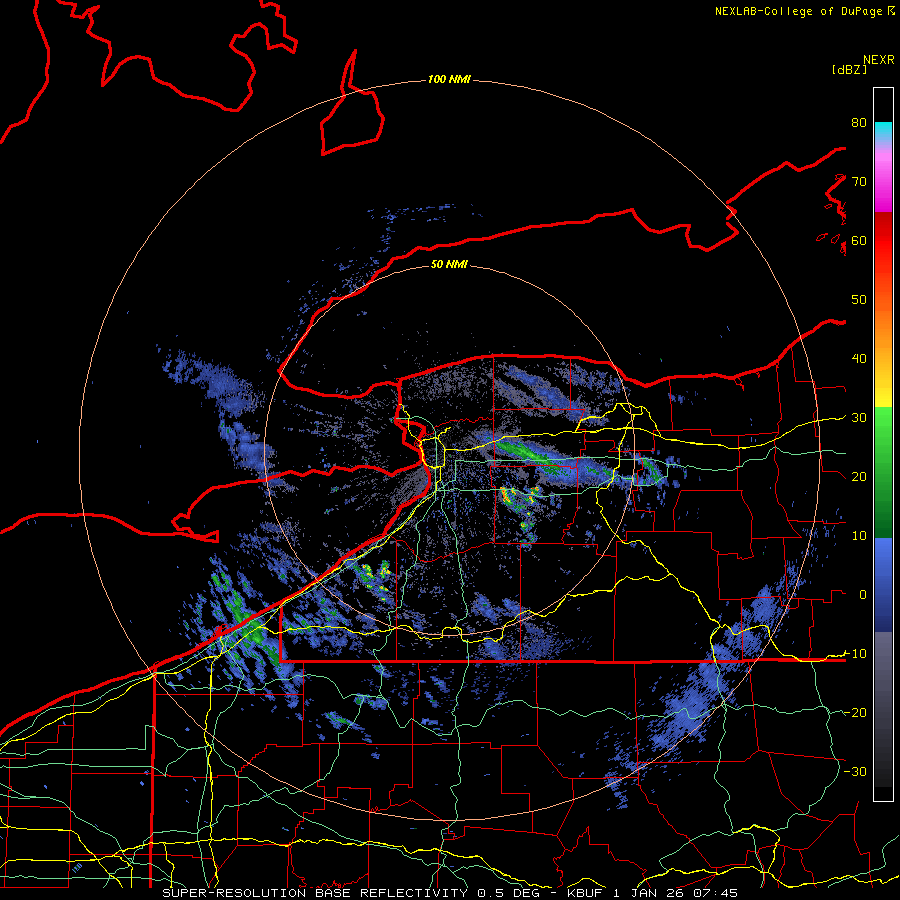The image size is (900, 900).
Task: Select the 50 NMI range ring label
Action: coord(449,264)
